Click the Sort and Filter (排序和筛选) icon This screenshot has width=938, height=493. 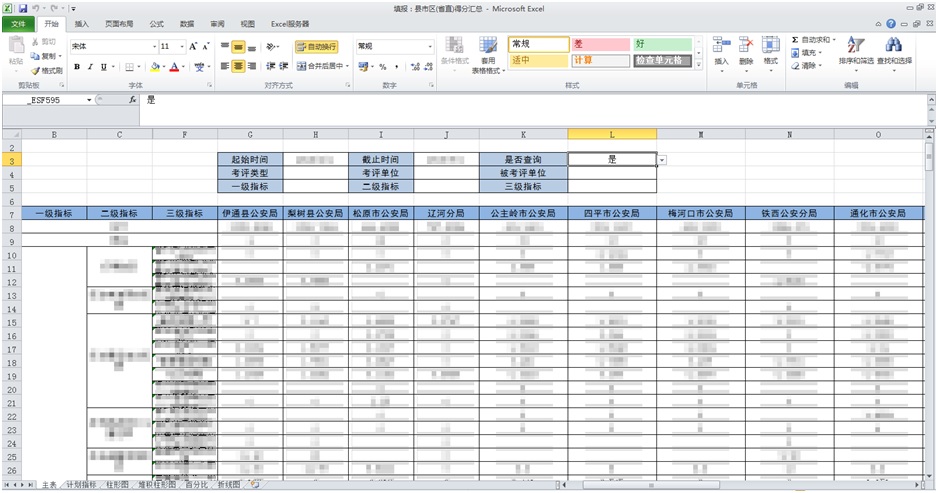pos(855,45)
